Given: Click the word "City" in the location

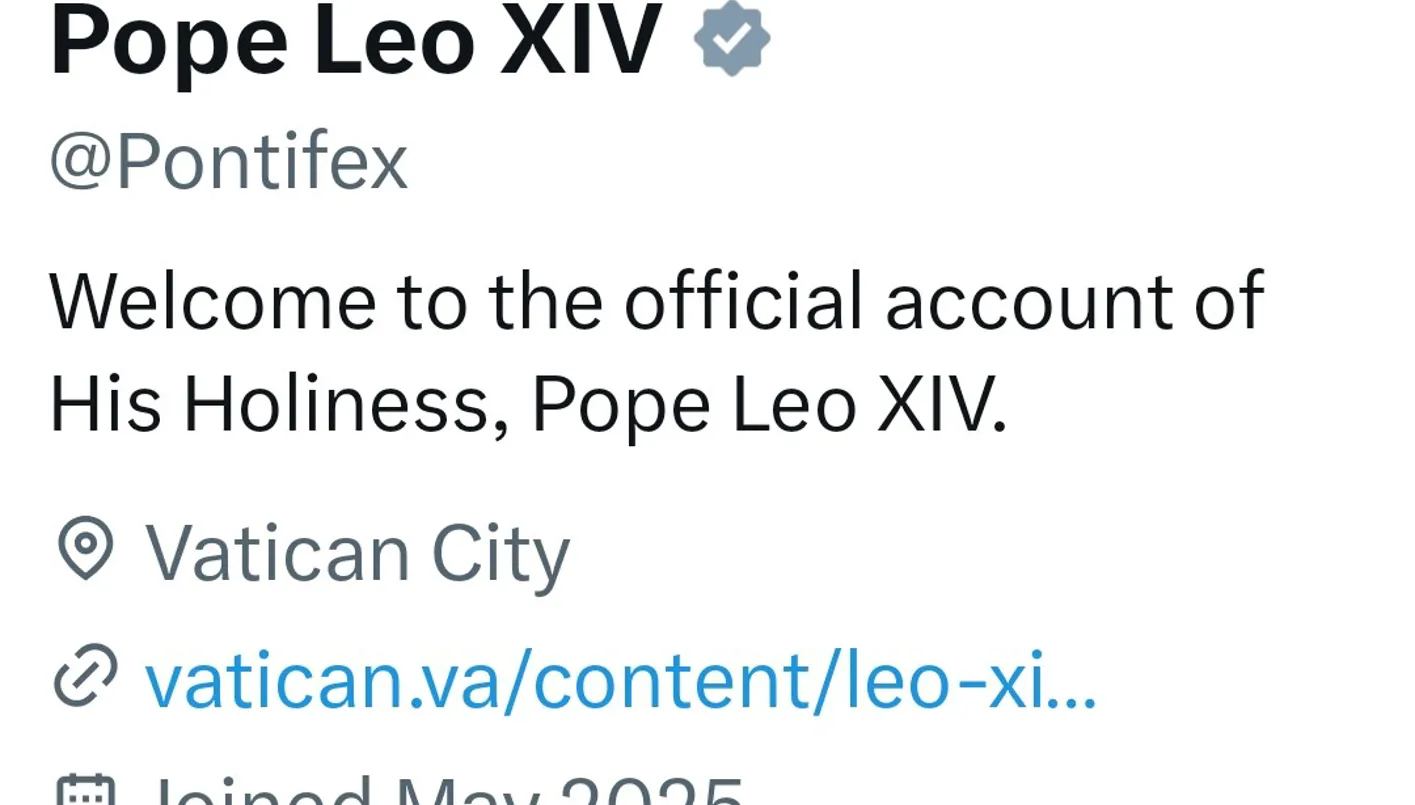Looking at the screenshot, I should pyautogui.click(x=499, y=553).
